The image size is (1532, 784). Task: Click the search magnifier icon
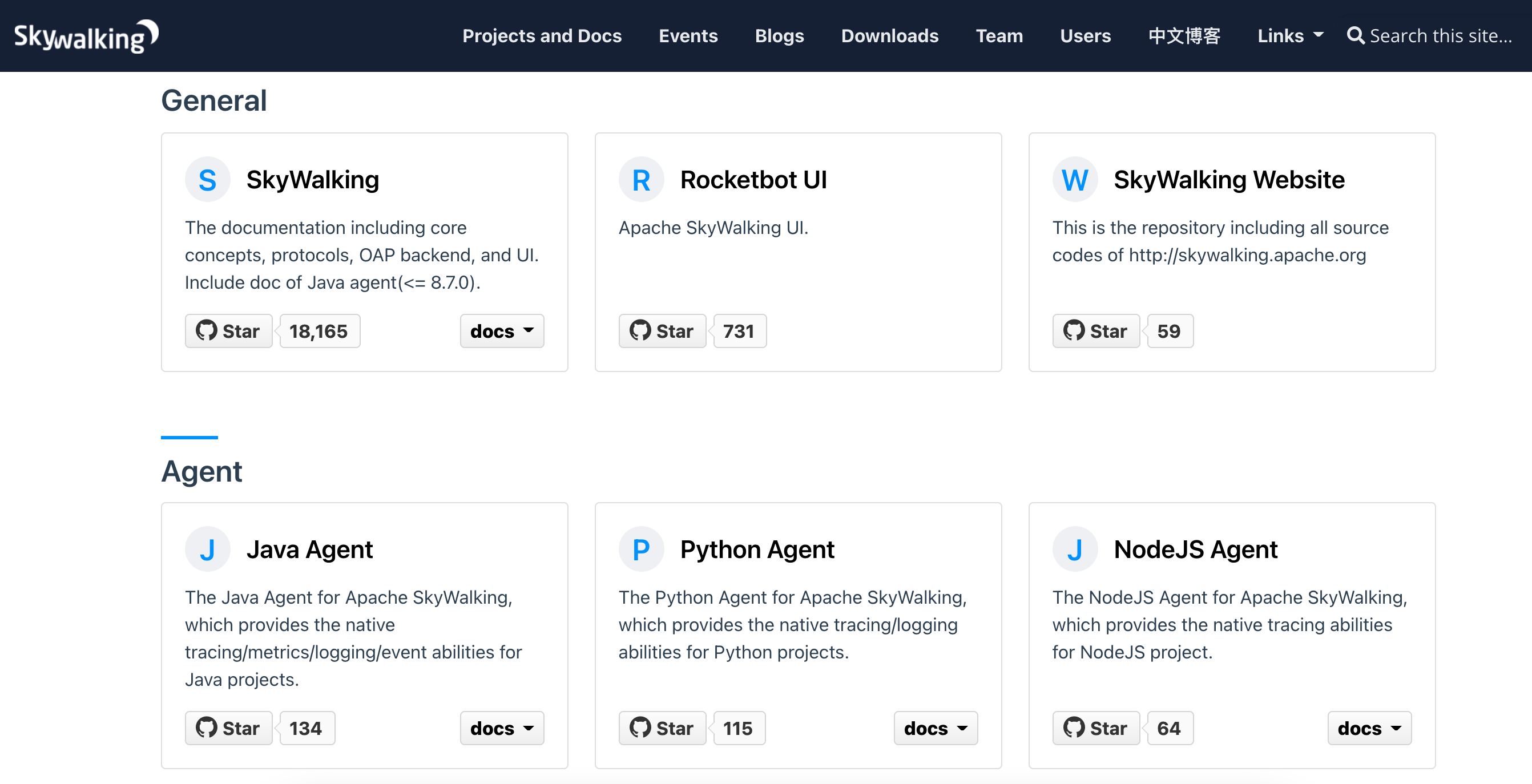click(x=1355, y=36)
